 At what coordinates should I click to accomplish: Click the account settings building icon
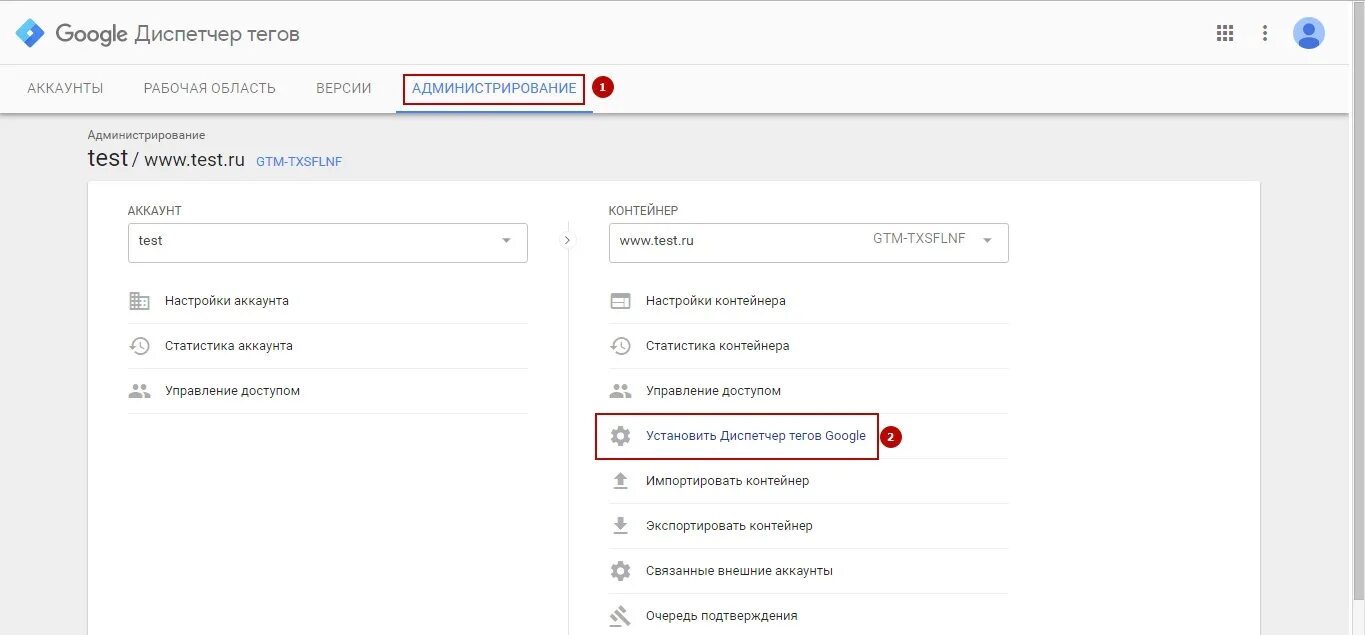139,301
